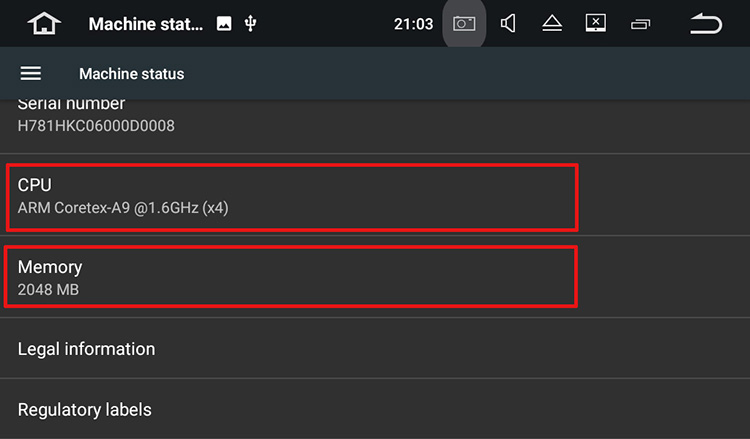
Task: Go back using the return arrow
Action: coord(705,24)
